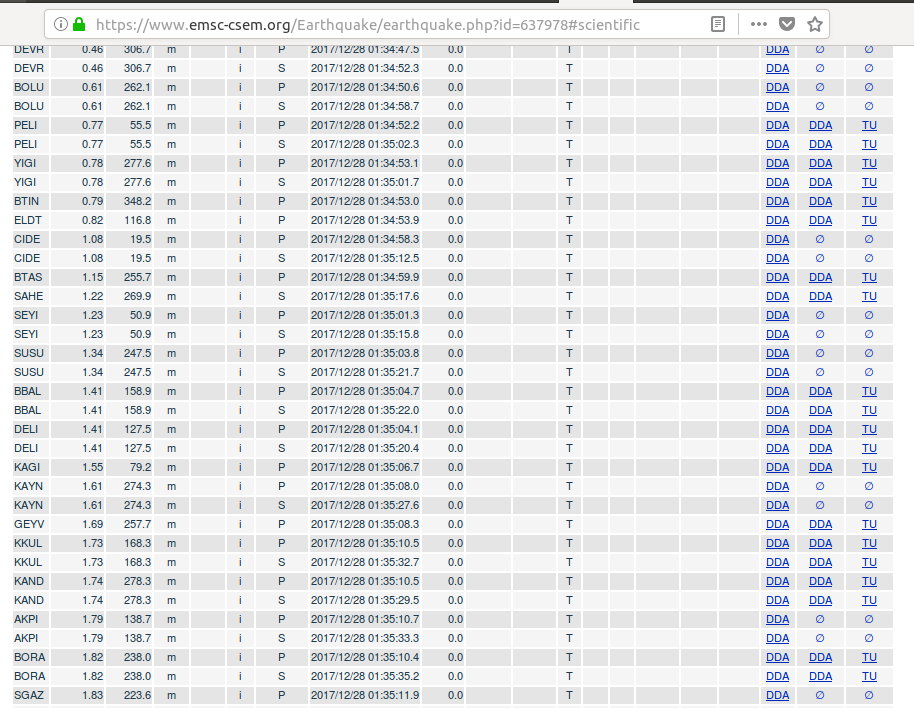Image resolution: width=914 pixels, height=708 pixels.
Task: Open the TU link in GEYV row
Action: 869,524
